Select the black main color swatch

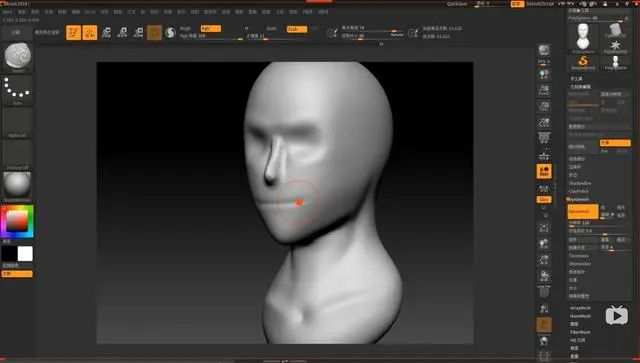pos(9,254)
